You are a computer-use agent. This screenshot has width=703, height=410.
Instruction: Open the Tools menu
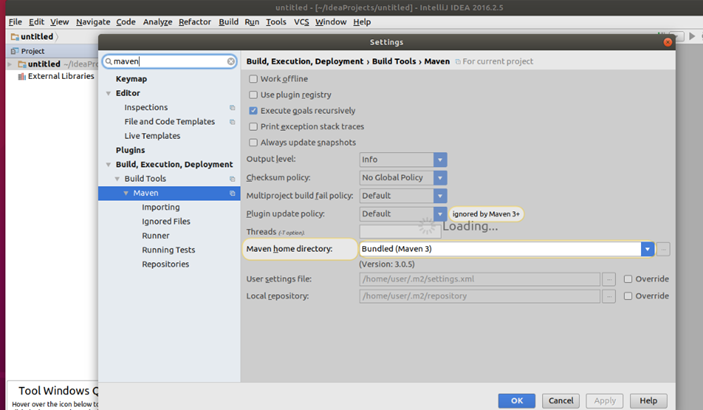pos(276,22)
